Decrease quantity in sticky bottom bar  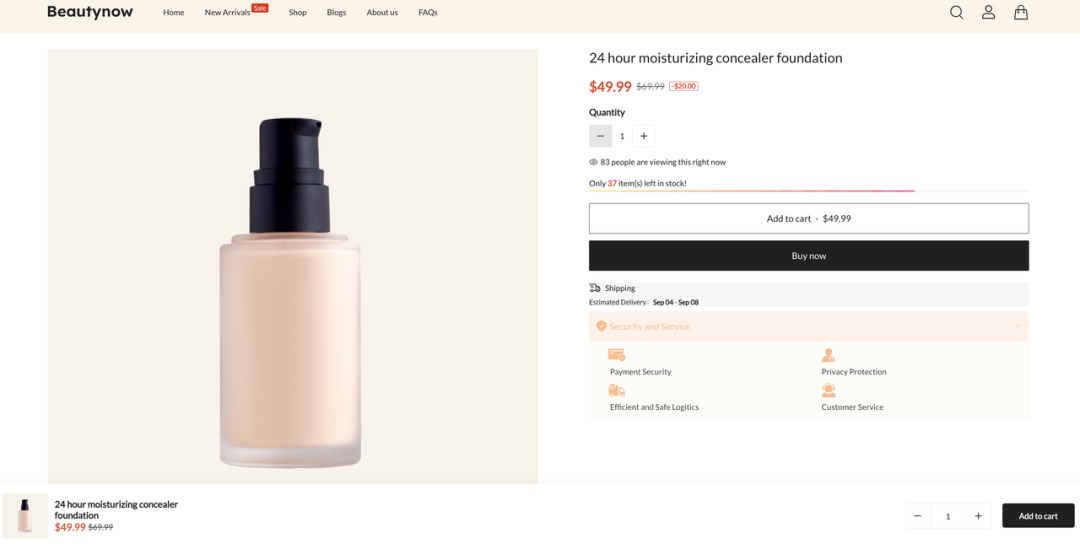(x=918, y=516)
